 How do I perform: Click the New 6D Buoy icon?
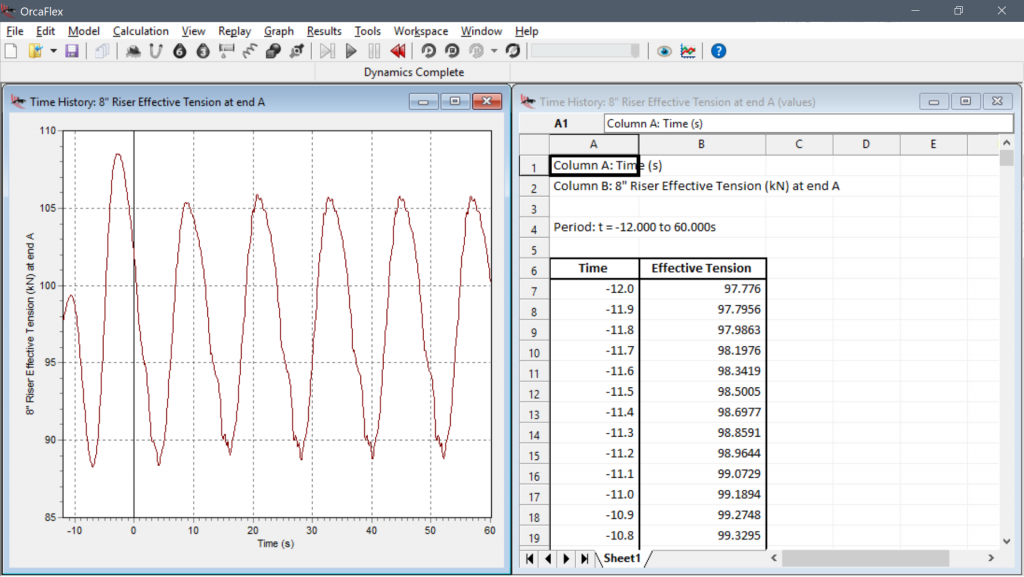pos(180,51)
